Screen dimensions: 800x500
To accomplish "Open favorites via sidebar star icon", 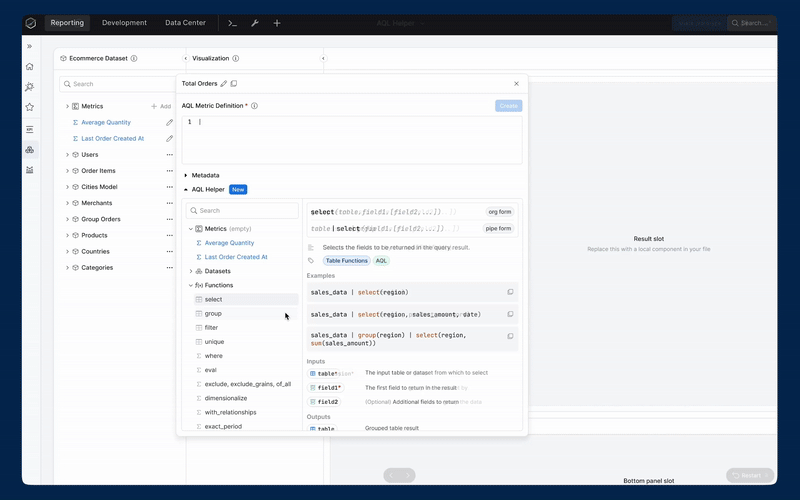I will 30,107.
